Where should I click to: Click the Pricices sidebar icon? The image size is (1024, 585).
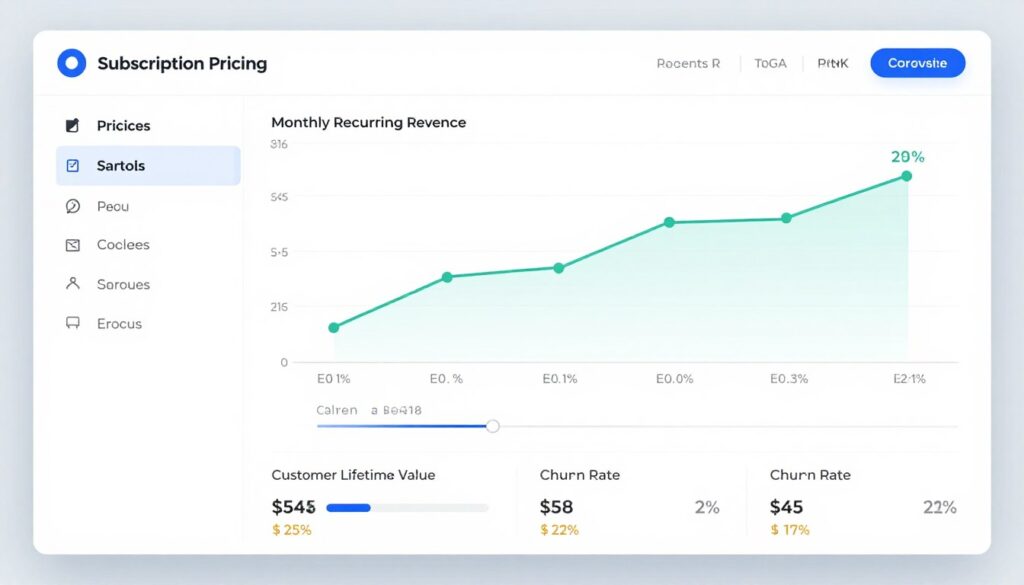pyautogui.click(x=72, y=125)
